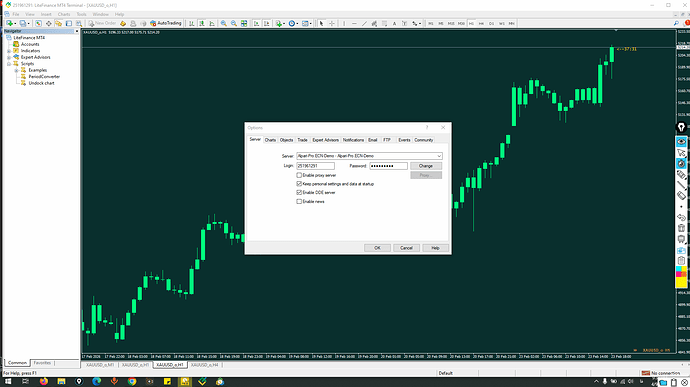Zoom out on the chart
This screenshot has height=387, width=690.
coord(234,23)
